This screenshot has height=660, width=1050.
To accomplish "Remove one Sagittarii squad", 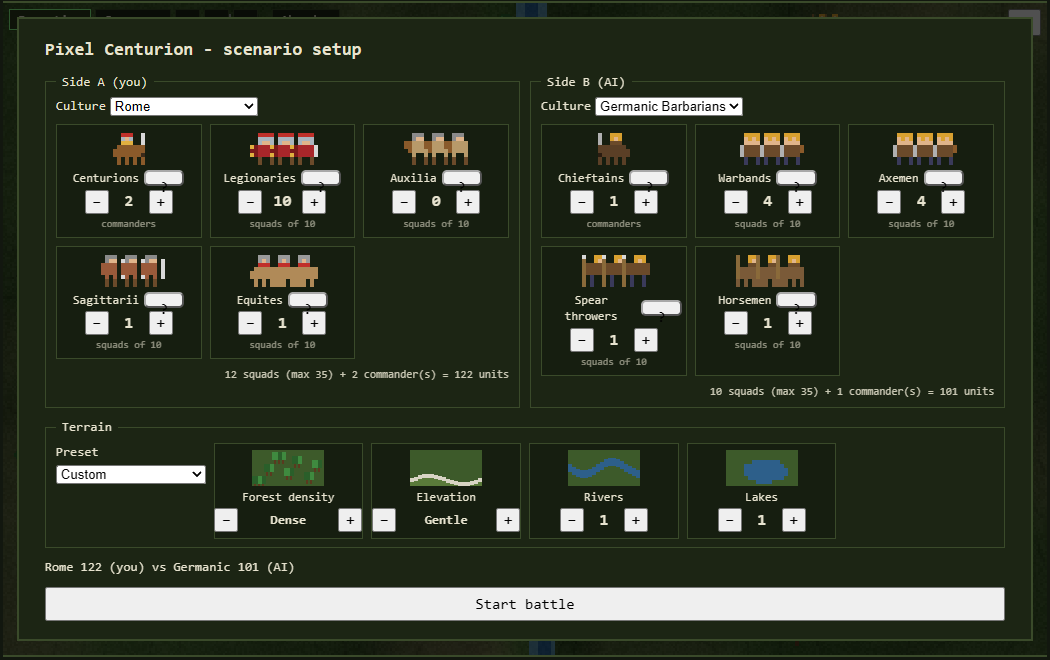I will coord(97,323).
